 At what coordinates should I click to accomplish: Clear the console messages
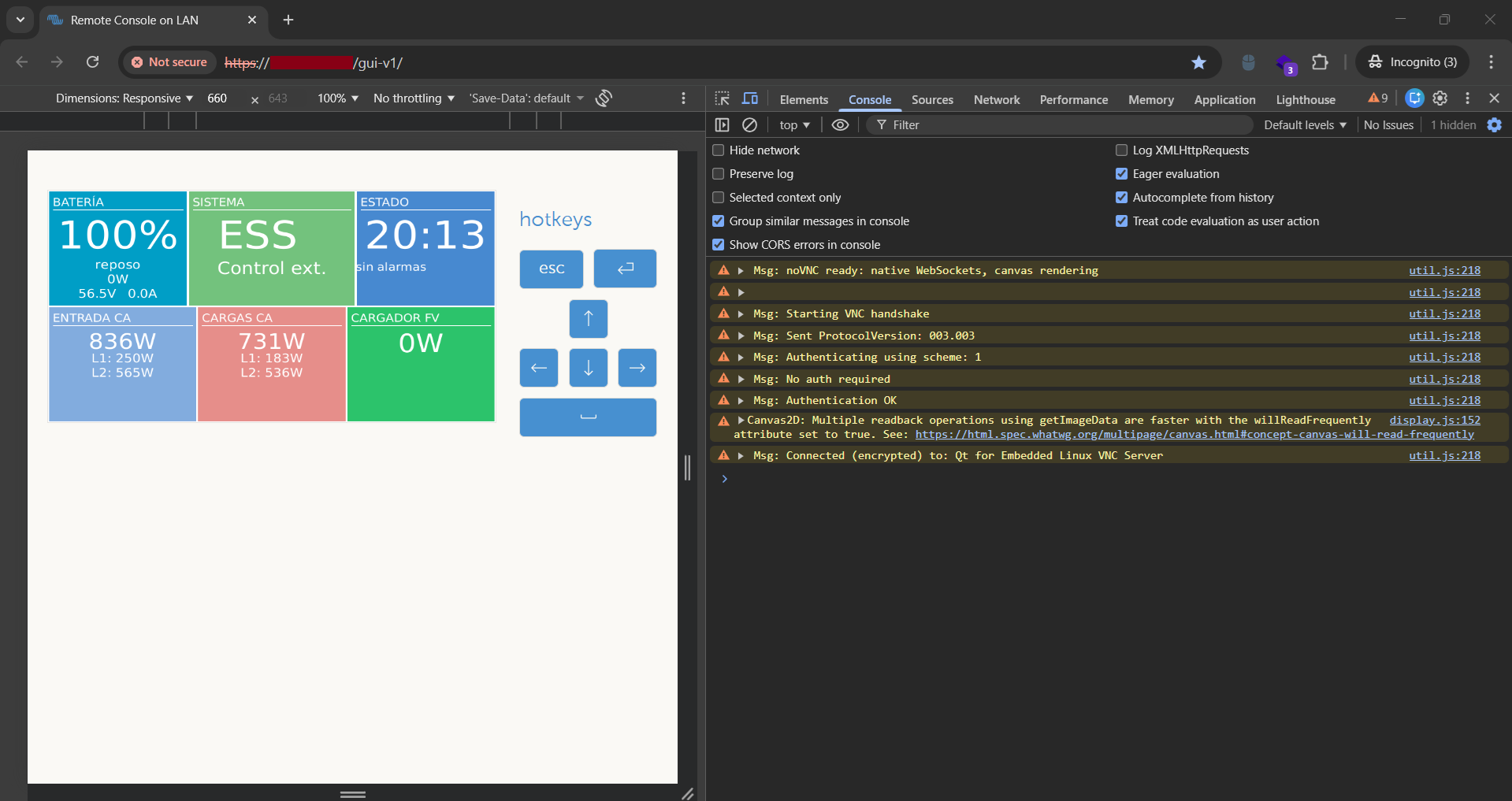[749, 124]
